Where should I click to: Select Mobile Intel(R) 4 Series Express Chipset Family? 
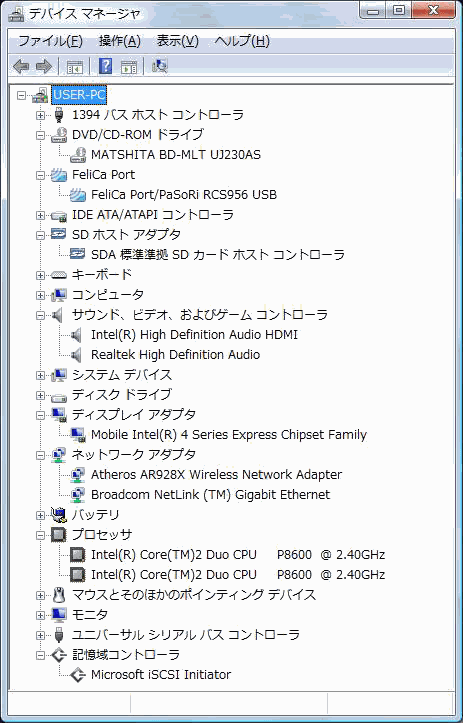pos(229,435)
